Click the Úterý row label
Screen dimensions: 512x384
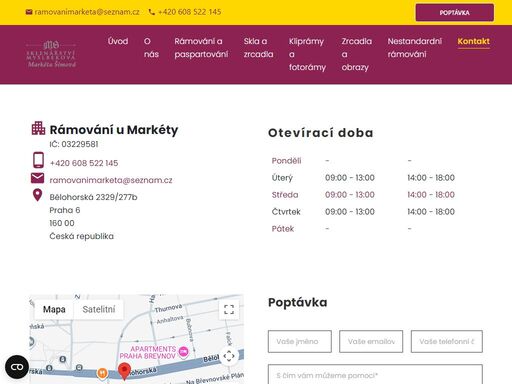(x=282, y=178)
